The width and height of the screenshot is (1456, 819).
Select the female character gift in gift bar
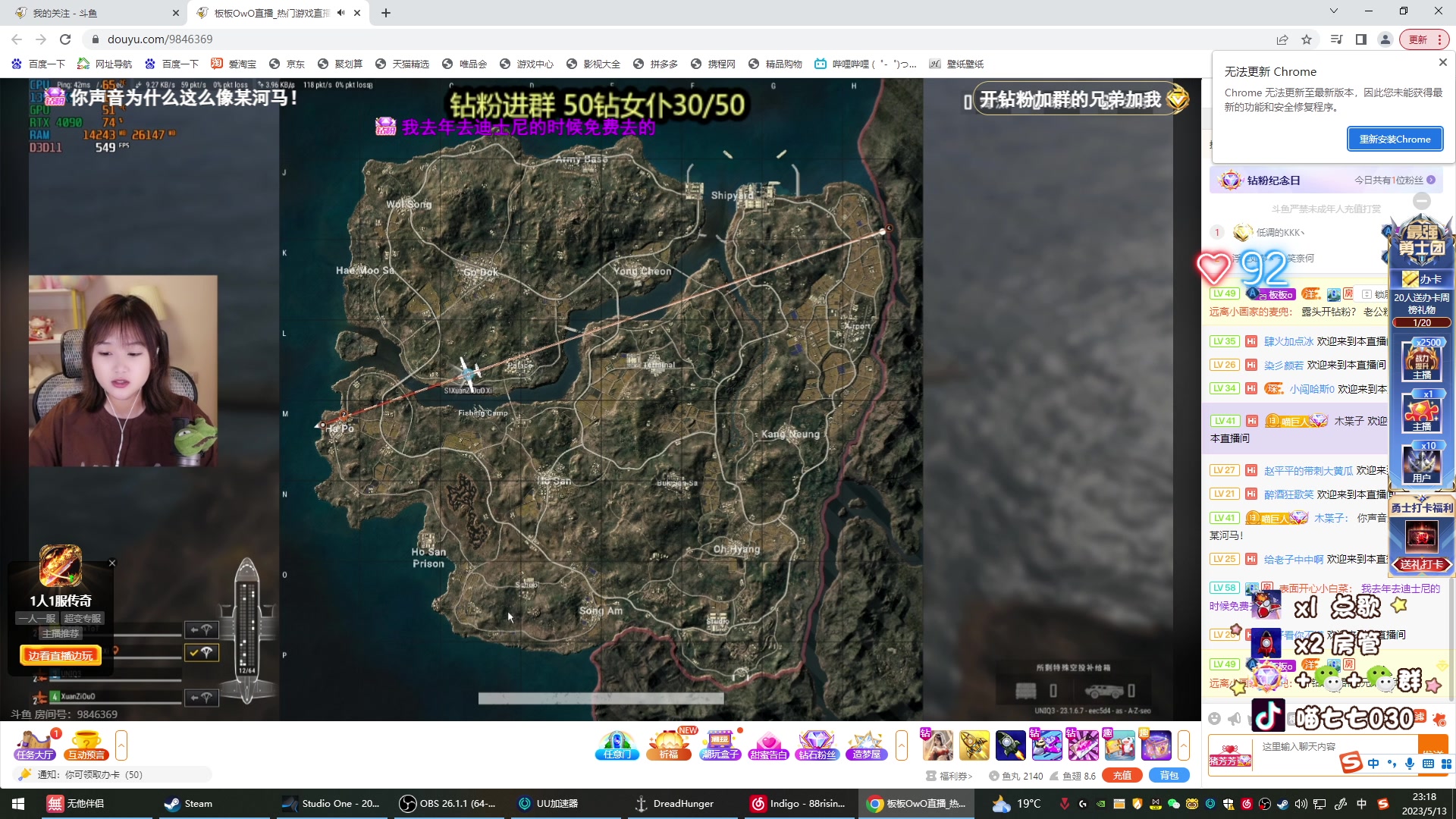coord(937,745)
